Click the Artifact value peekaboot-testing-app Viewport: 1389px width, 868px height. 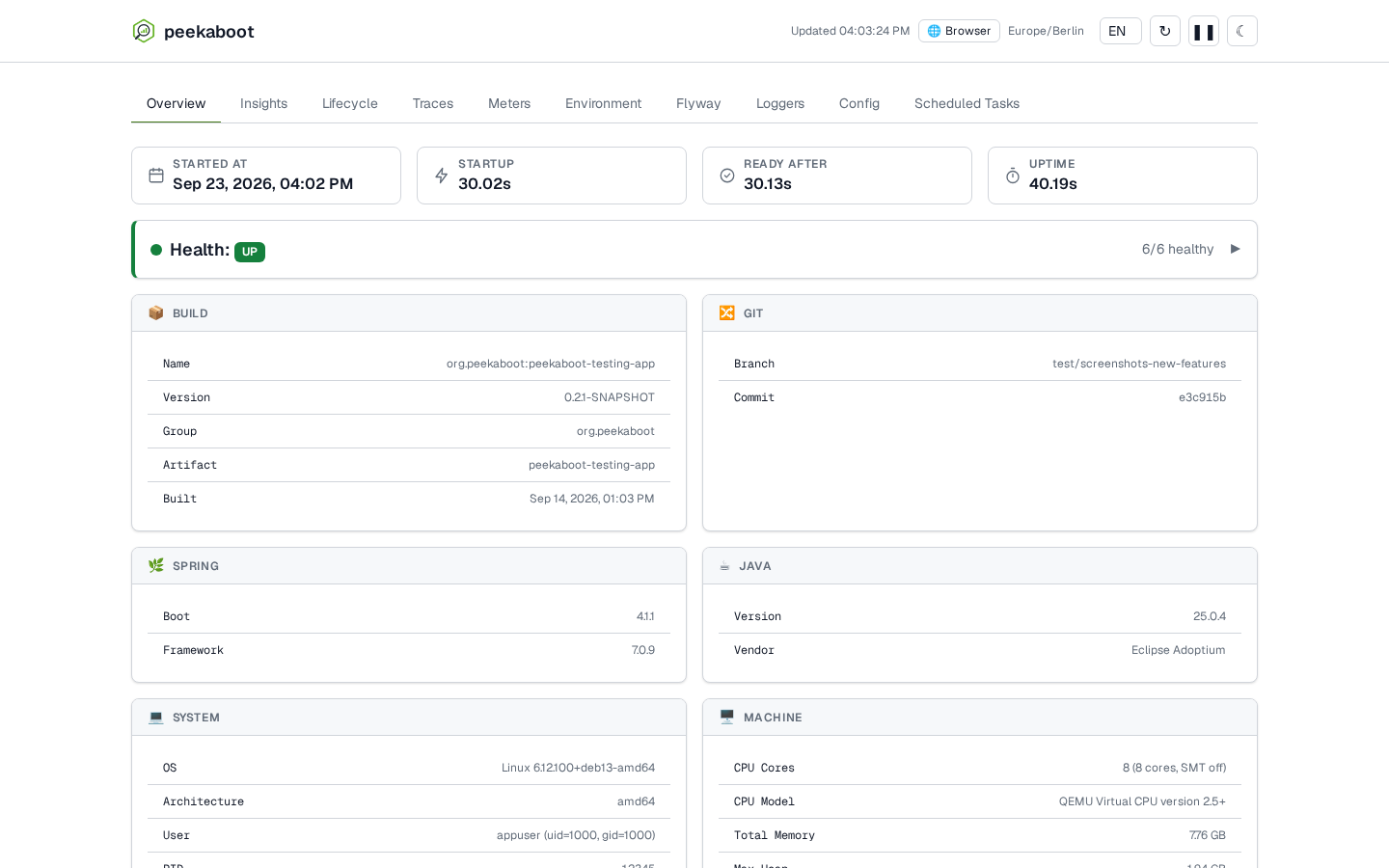coord(591,465)
